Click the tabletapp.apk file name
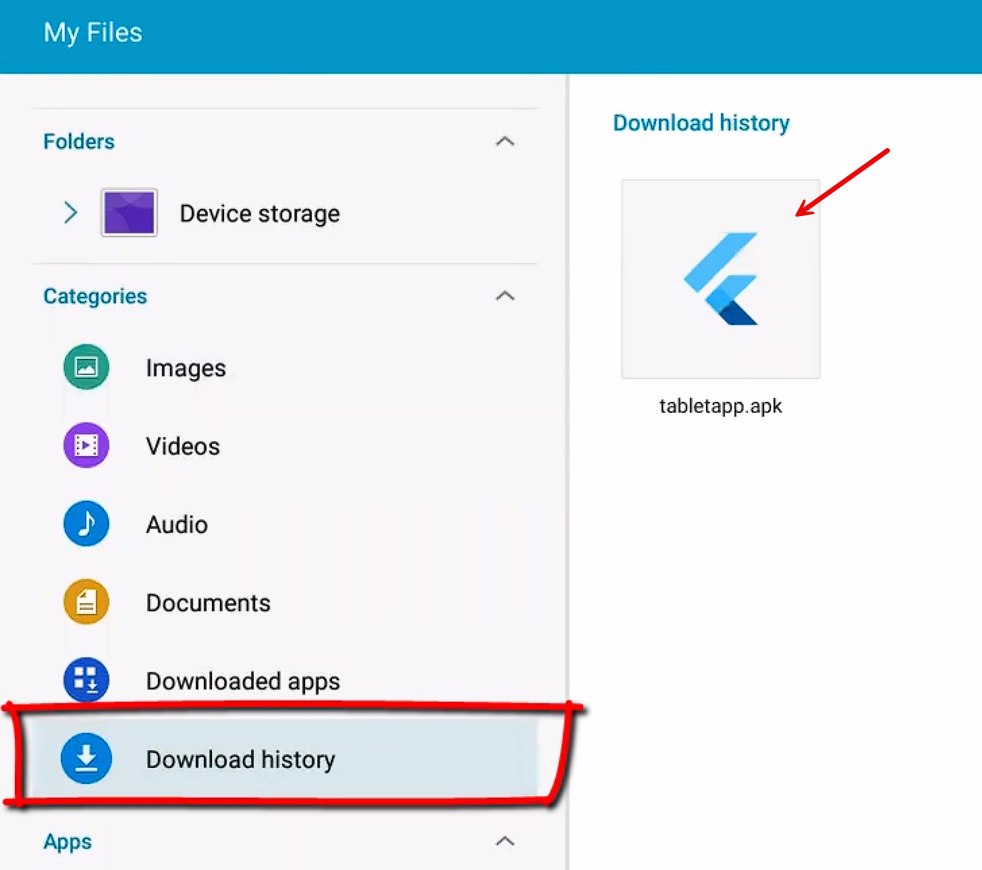This screenshot has height=870, width=982. tap(720, 406)
